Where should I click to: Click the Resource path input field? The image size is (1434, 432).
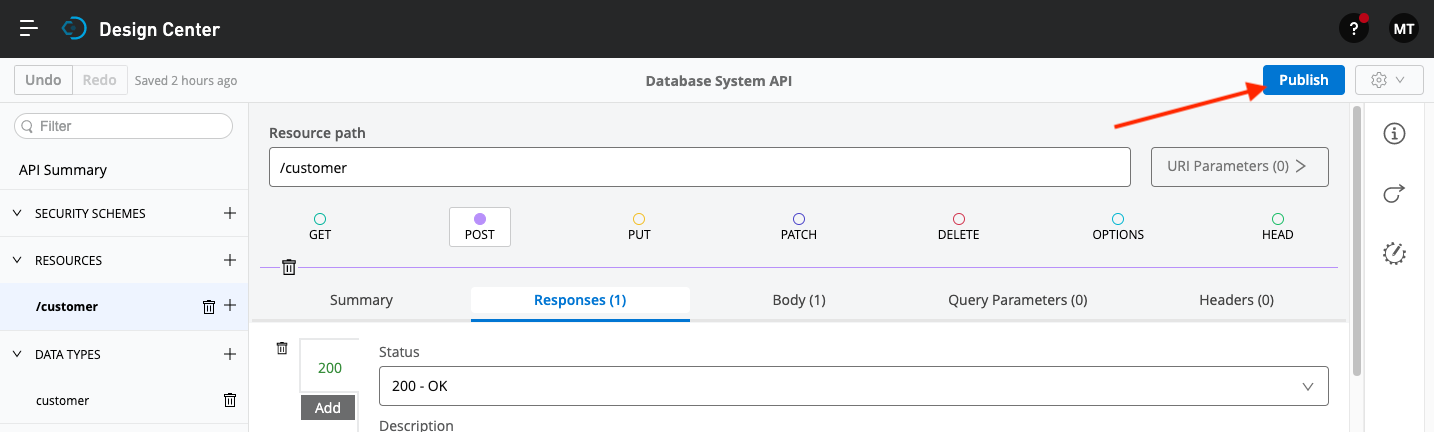[699, 168]
